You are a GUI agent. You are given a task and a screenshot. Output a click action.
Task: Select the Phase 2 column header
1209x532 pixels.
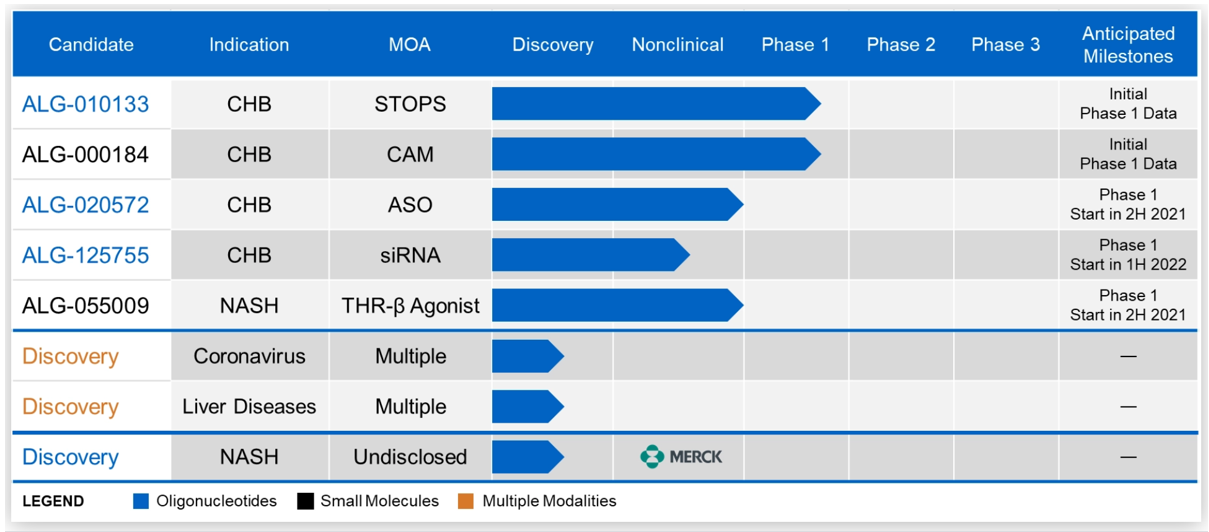click(901, 45)
